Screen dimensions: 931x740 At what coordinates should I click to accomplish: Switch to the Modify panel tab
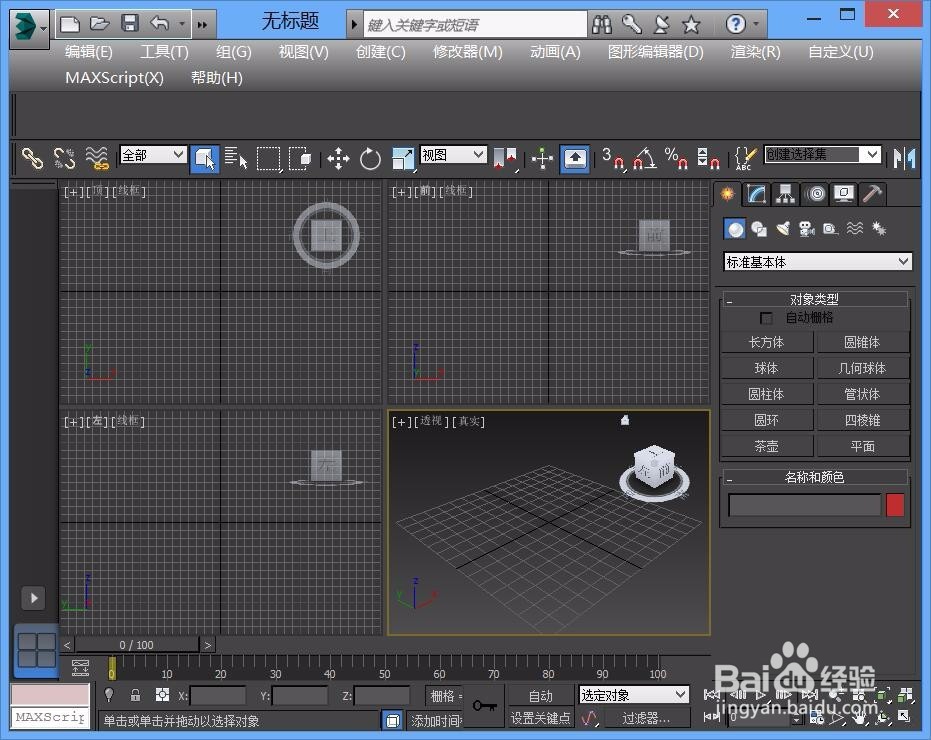[756, 194]
